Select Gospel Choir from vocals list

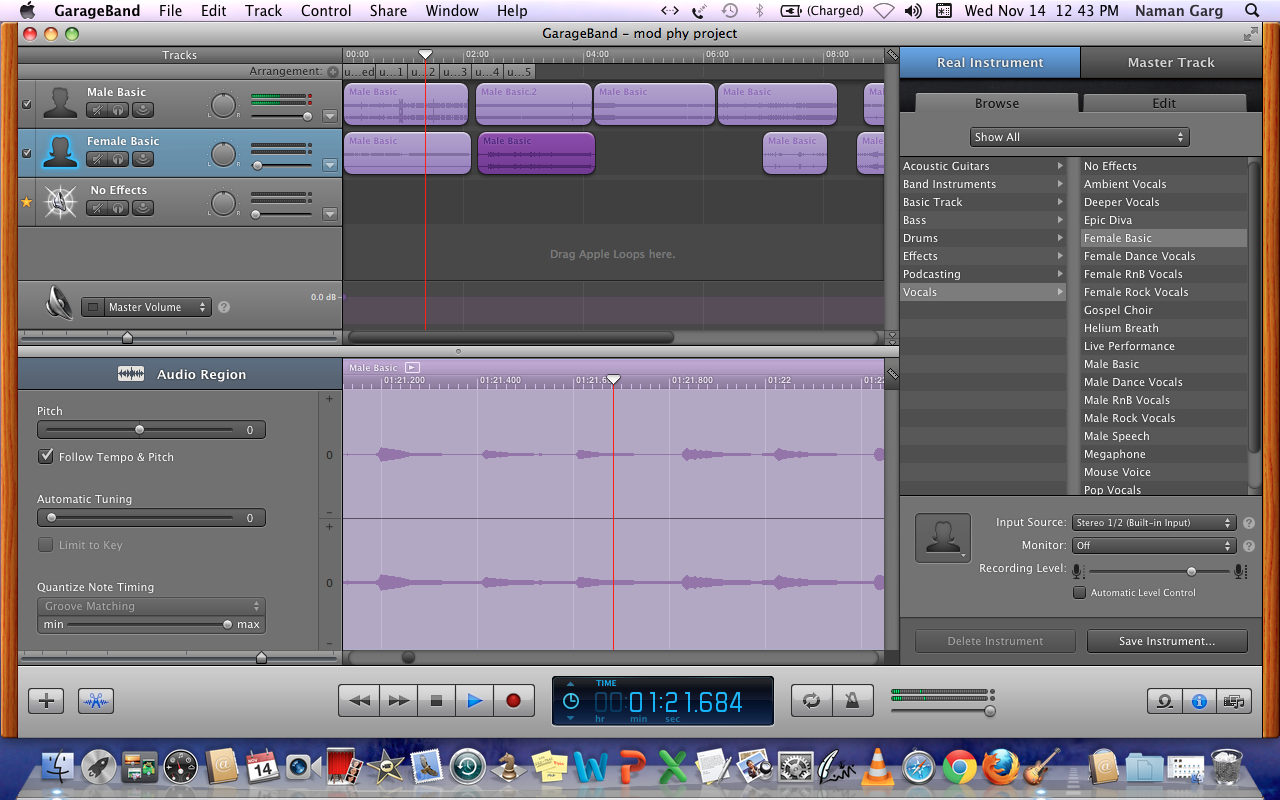1118,310
